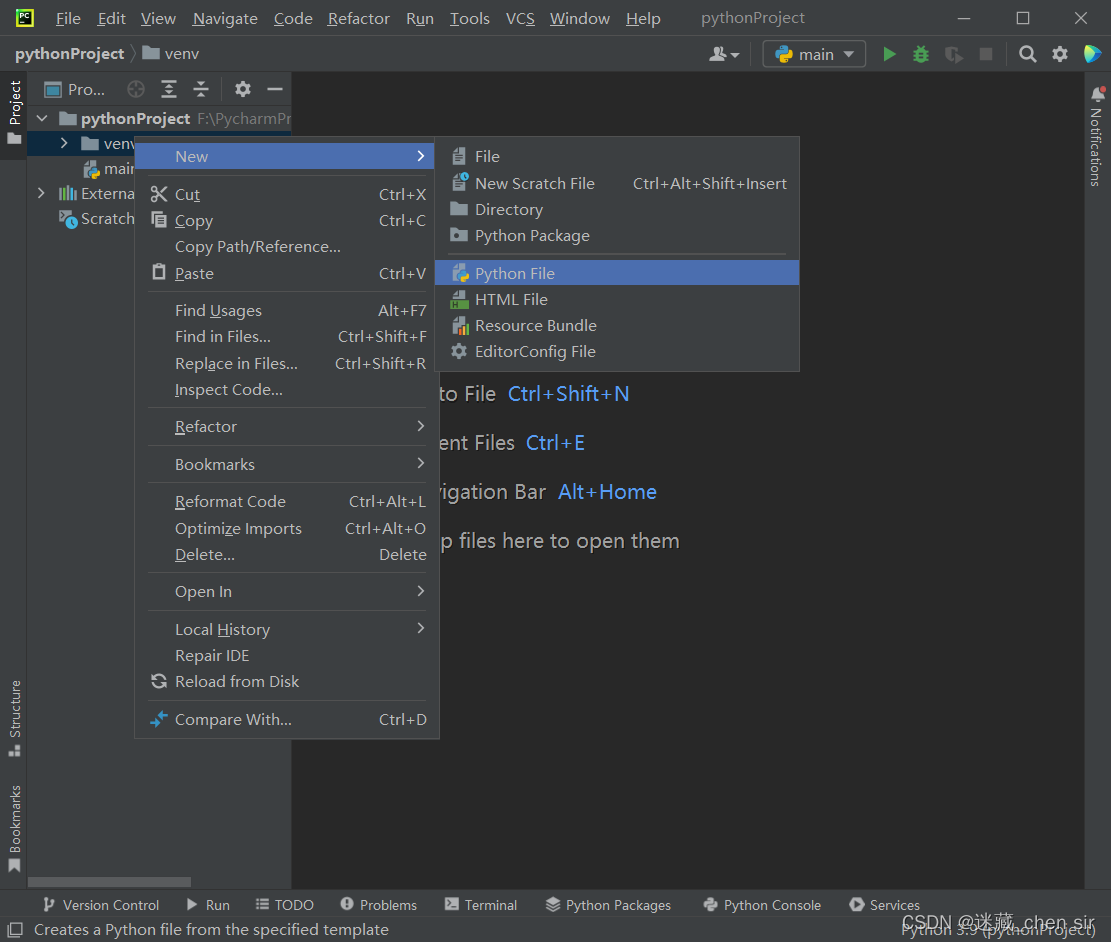
Task: Choose New Scratch File option
Action: 617,184
